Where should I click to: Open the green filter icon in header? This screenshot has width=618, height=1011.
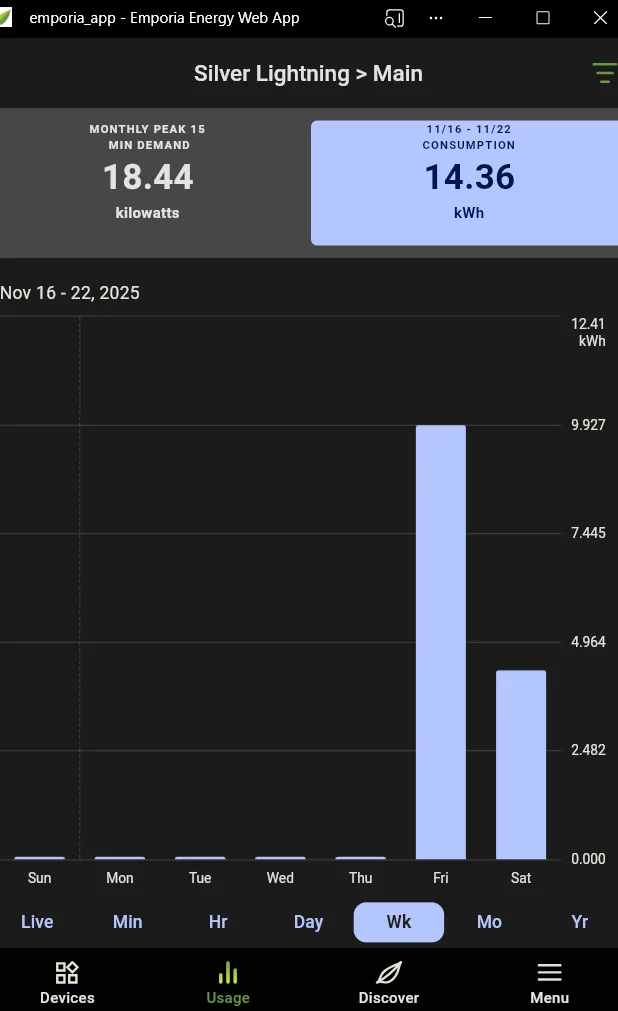point(603,73)
